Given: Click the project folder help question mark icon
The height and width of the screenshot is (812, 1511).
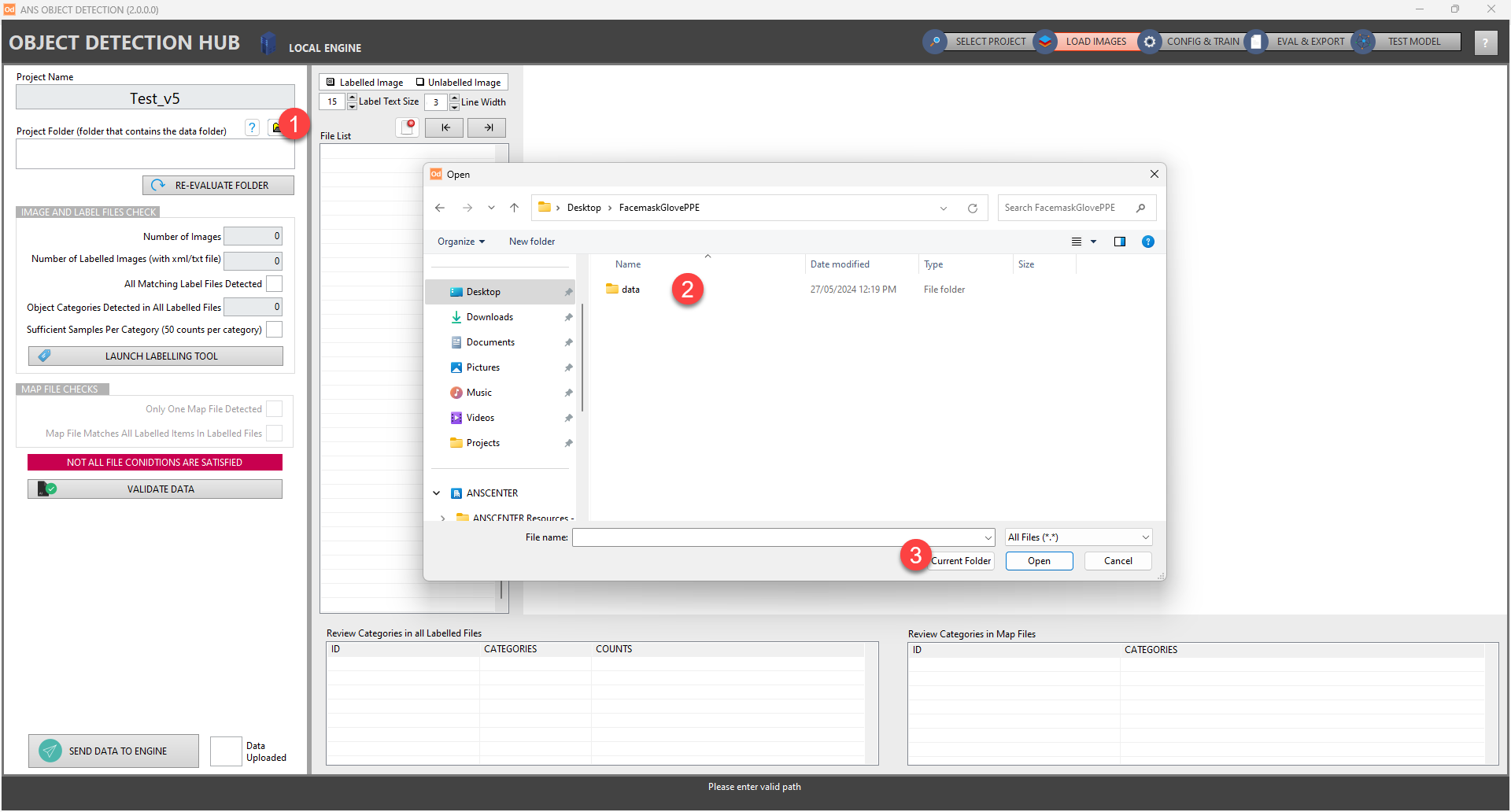Looking at the screenshot, I should (x=252, y=128).
